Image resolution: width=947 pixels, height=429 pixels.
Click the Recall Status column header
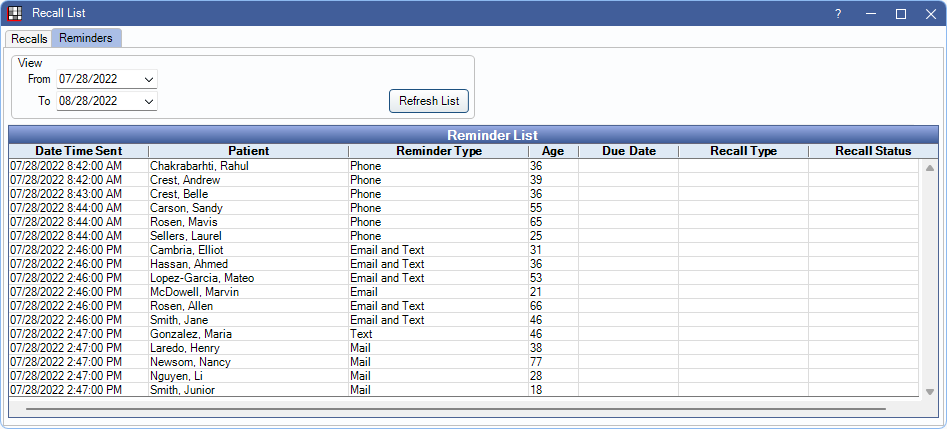tap(872, 151)
